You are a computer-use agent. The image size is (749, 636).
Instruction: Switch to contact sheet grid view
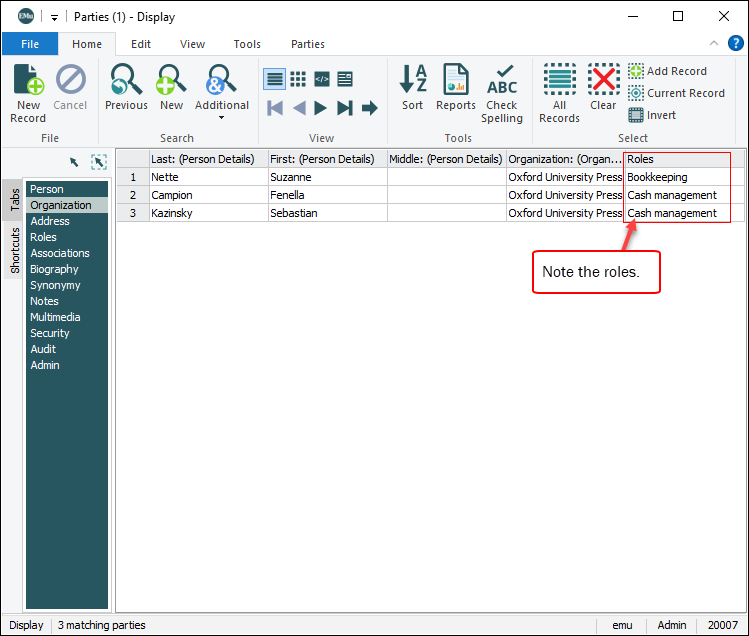(x=298, y=79)
